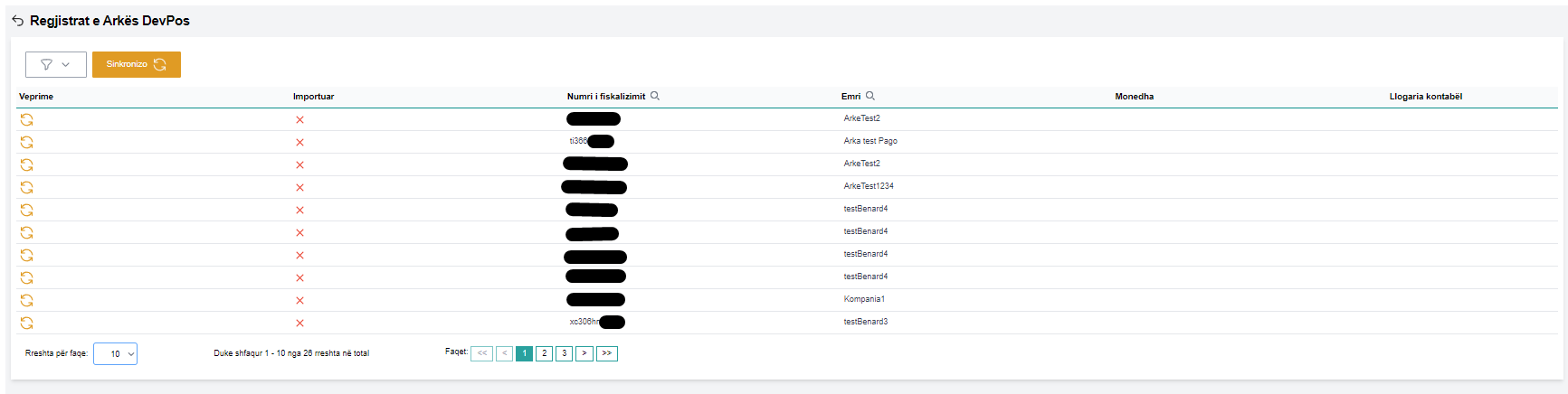This screenshot has height=394, width=1568.
Task: Click the sync icon for the Arka test Pago row
Action: coord(26,142)
